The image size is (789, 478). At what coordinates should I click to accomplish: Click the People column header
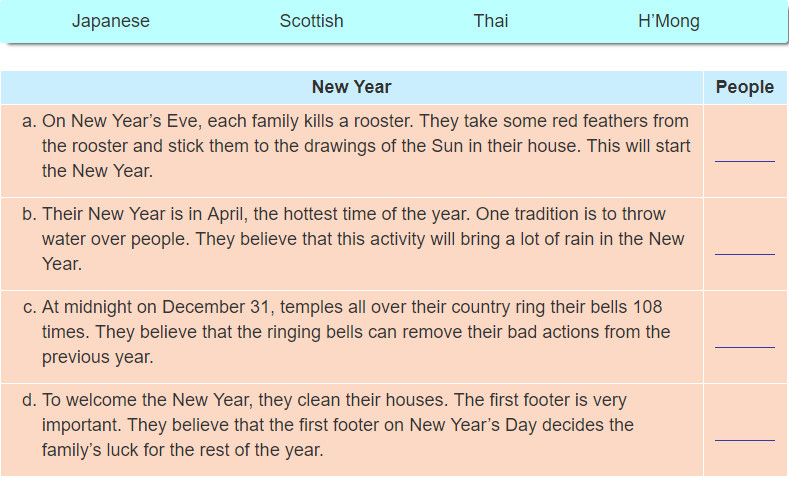(745, 87)
